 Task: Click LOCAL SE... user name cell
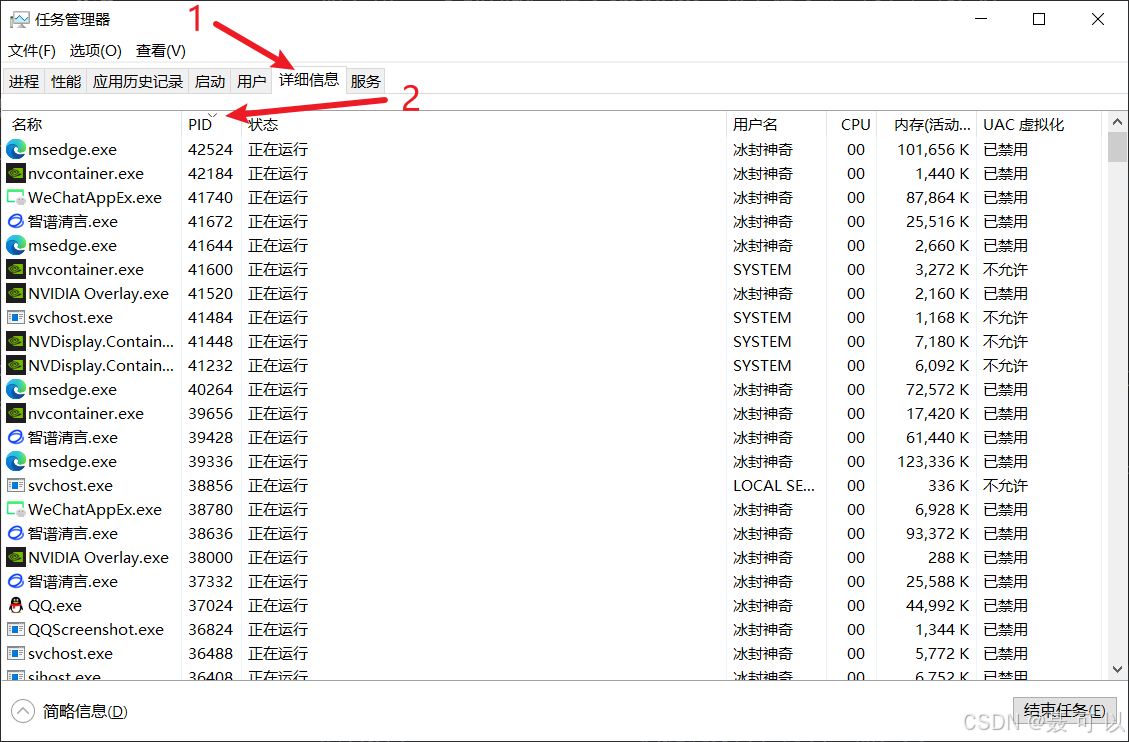point(774,485)
